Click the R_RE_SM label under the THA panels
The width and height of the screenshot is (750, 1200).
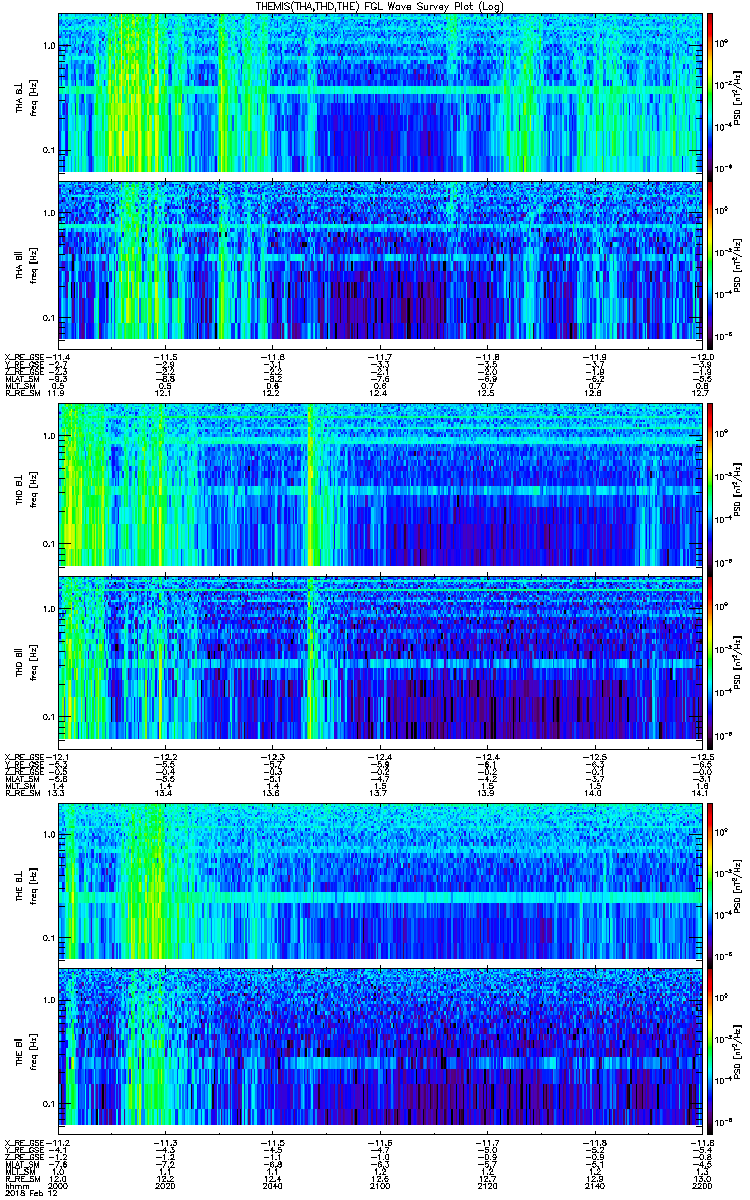pyautogui.click(x=22, y=394)
